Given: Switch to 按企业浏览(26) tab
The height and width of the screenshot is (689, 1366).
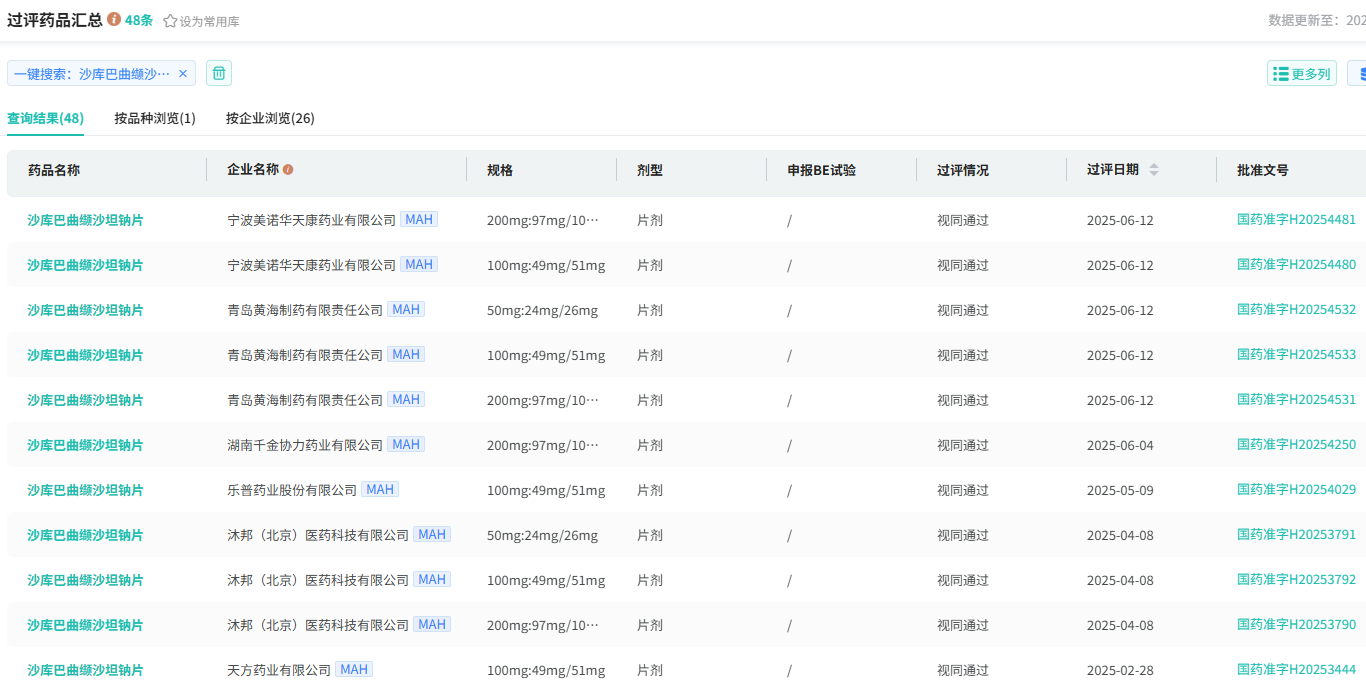Looking at the screenshot, I should 270,118.
